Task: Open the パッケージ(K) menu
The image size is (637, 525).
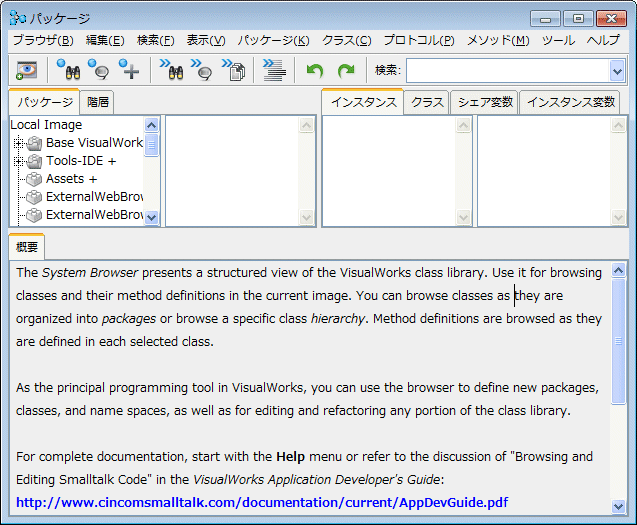Action: pyautogui.click(x=274, y=40)
